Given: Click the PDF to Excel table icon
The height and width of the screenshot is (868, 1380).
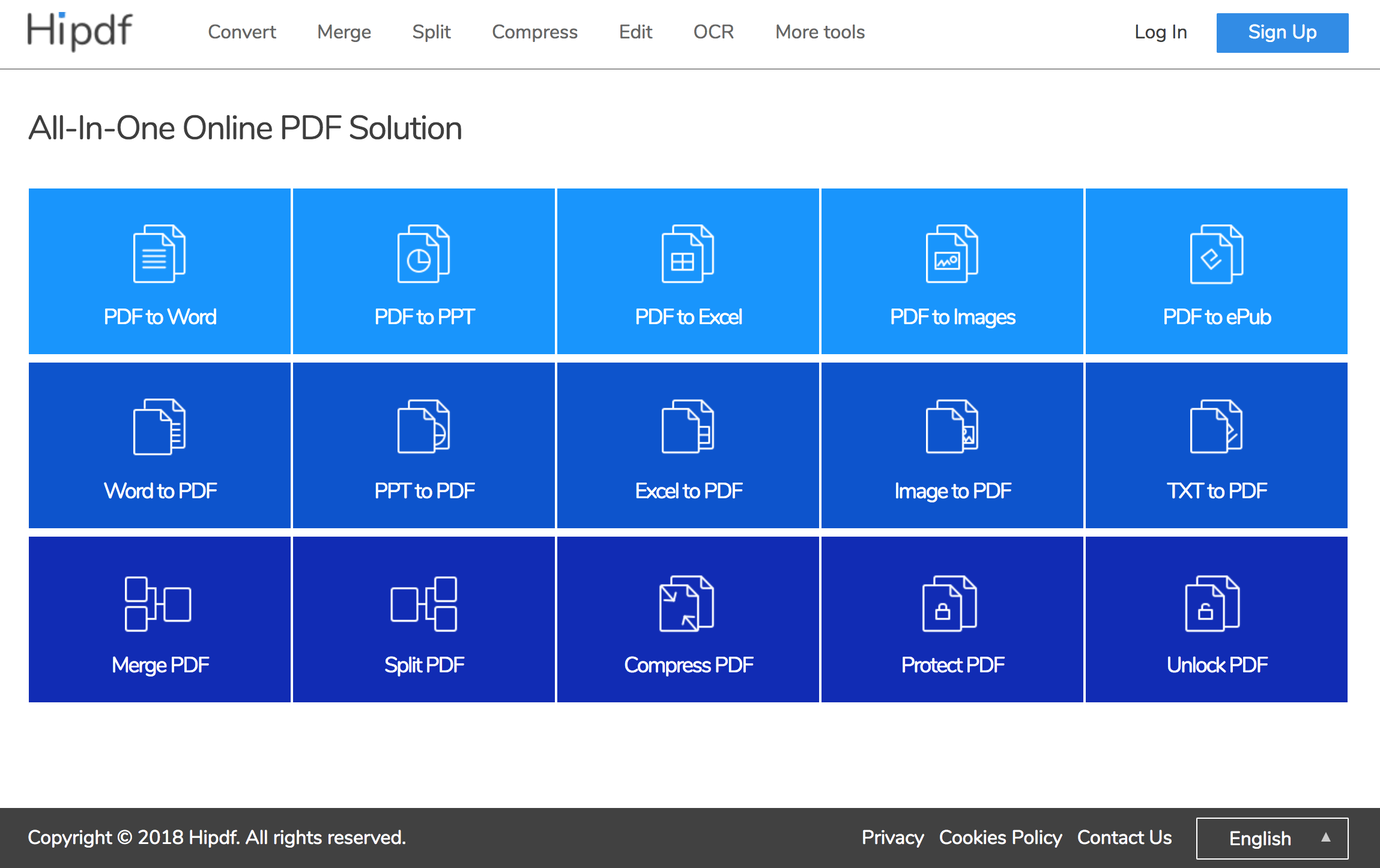Looking at the screenshot, I should coord(688,253).
